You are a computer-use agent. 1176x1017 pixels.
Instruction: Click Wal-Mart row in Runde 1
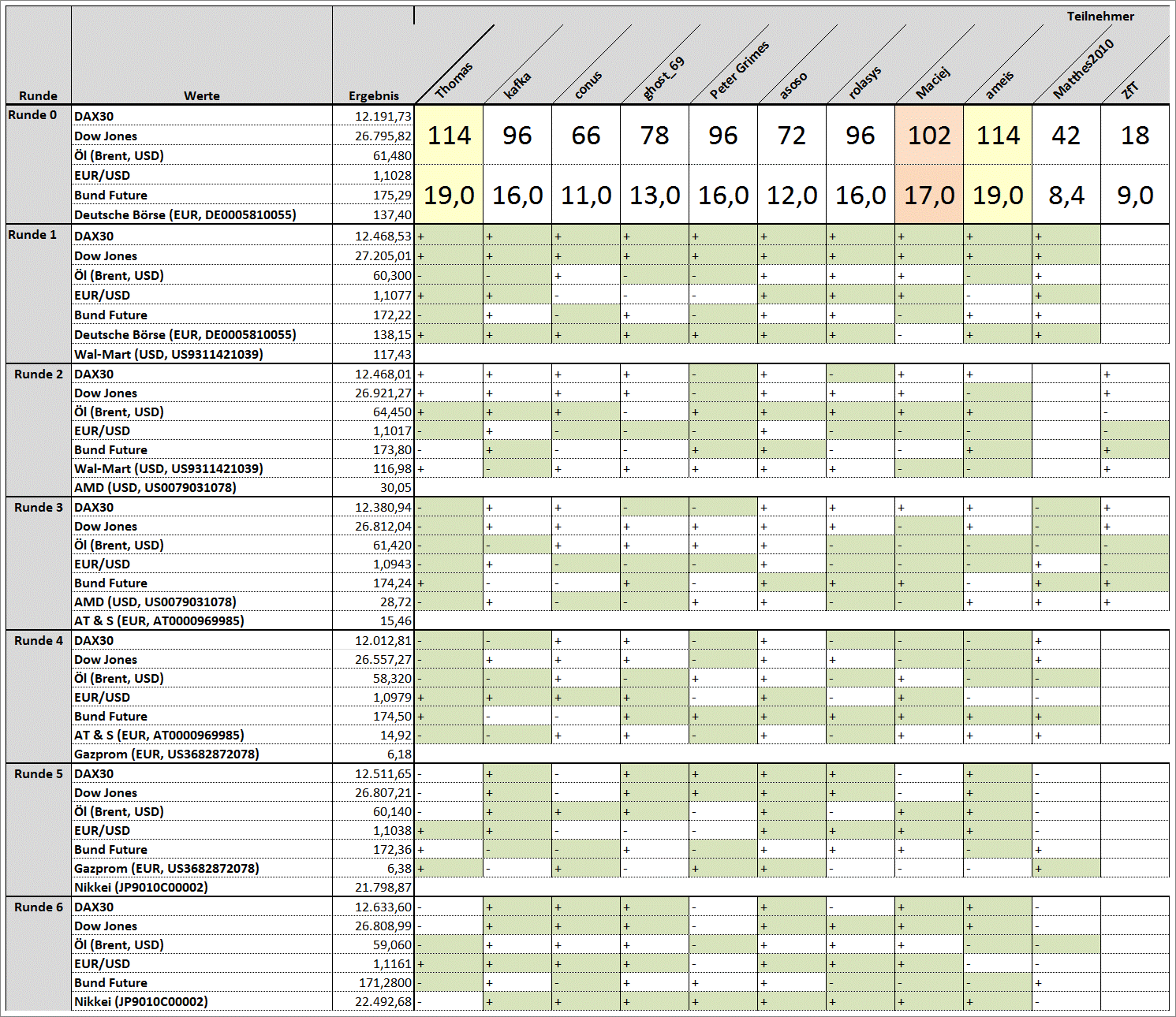coord(169,354)
